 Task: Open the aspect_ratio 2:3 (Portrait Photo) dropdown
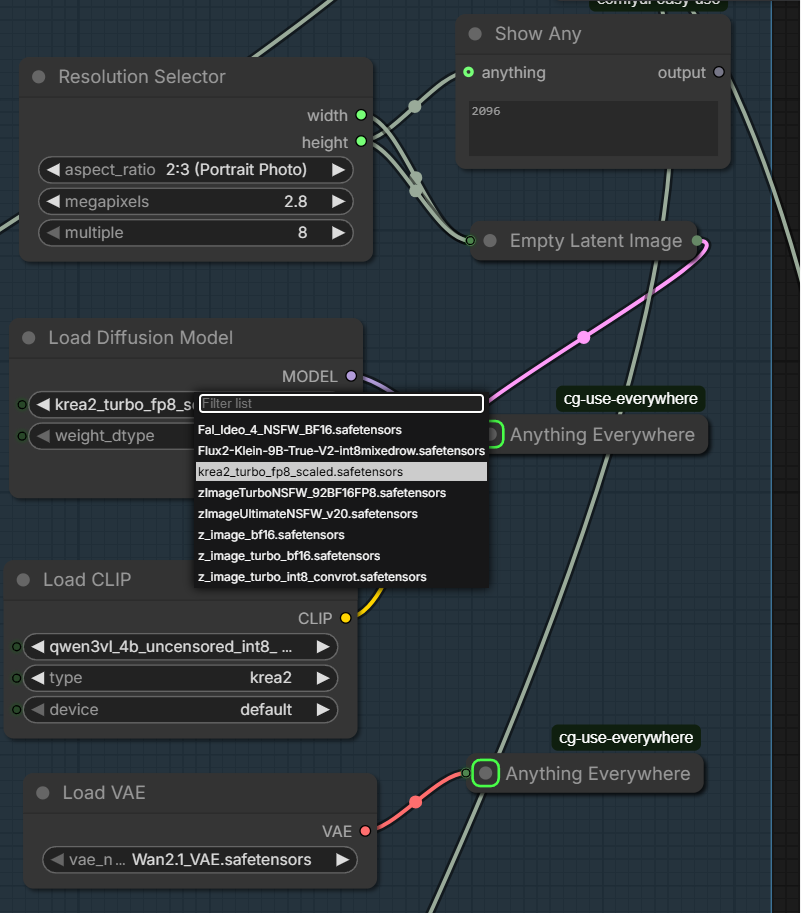196,169
